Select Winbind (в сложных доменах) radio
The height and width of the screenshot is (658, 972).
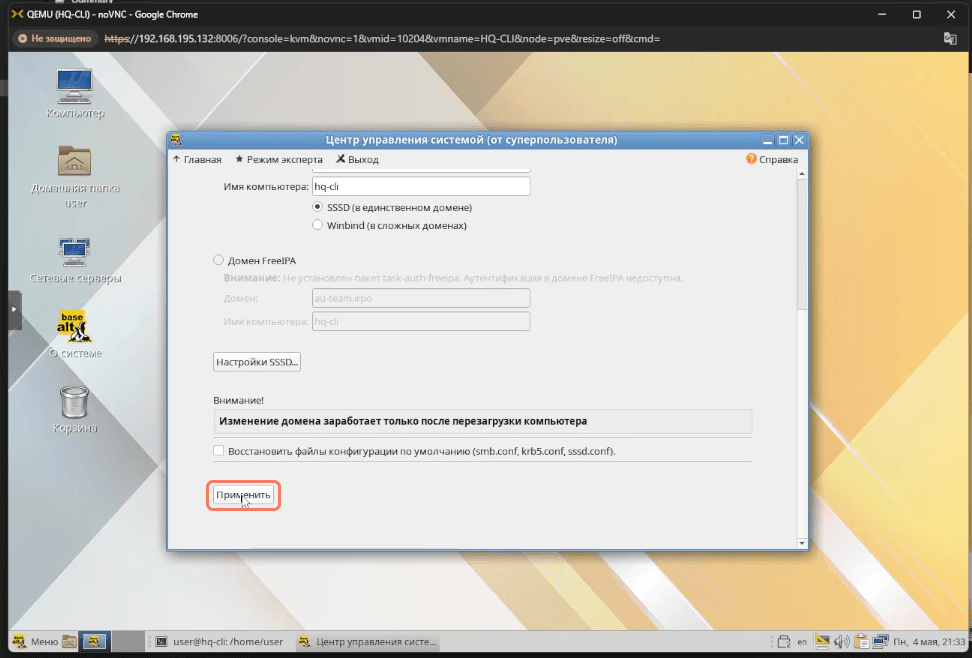tap(317, 225)
